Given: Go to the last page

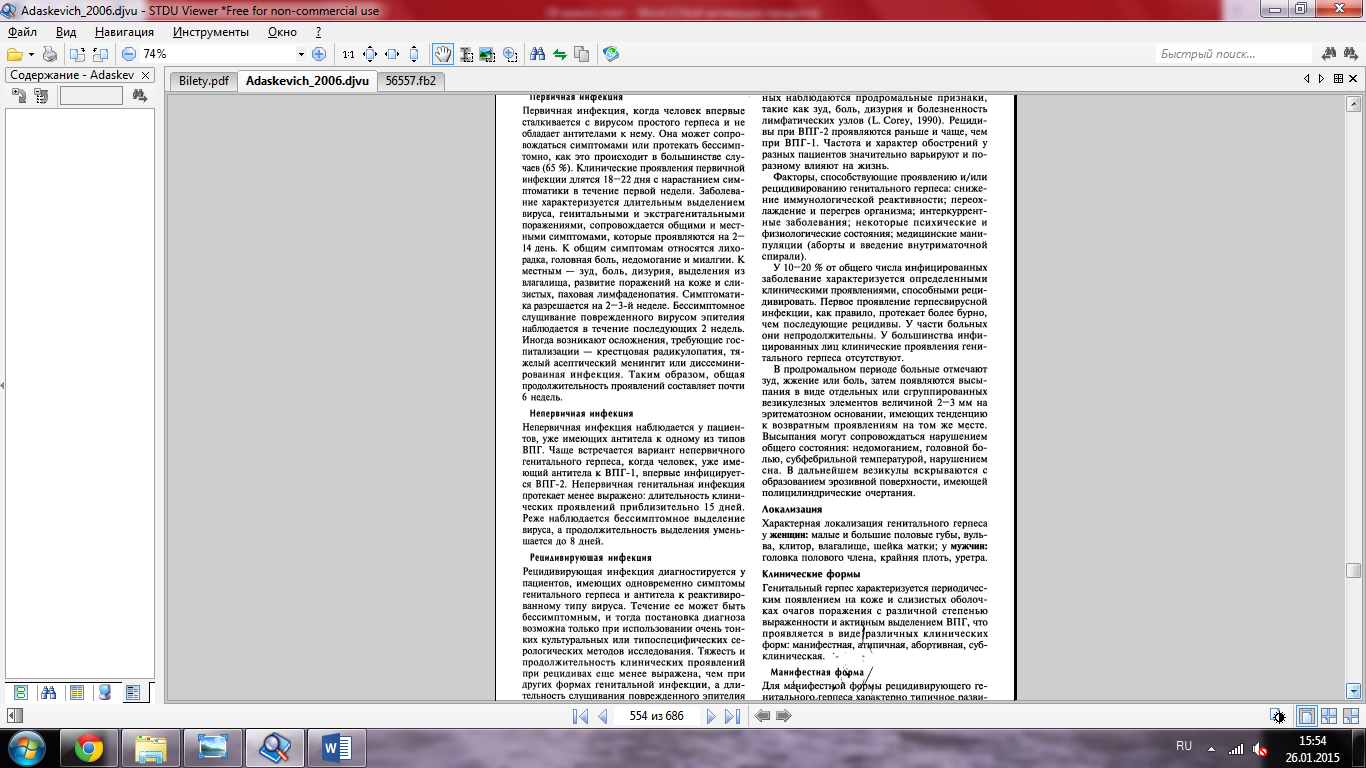Looking at the screenshot, I should 732,716.
